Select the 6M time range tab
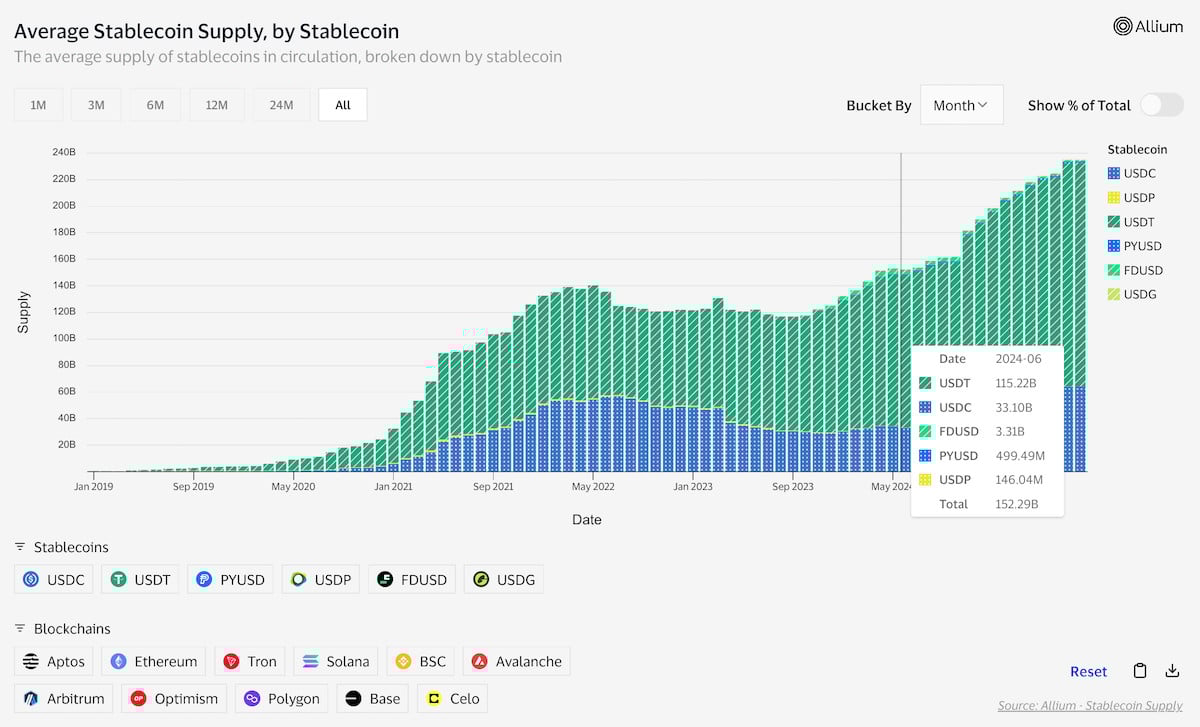This screenshot has height=727, width=1200. [x=155, y=105]
